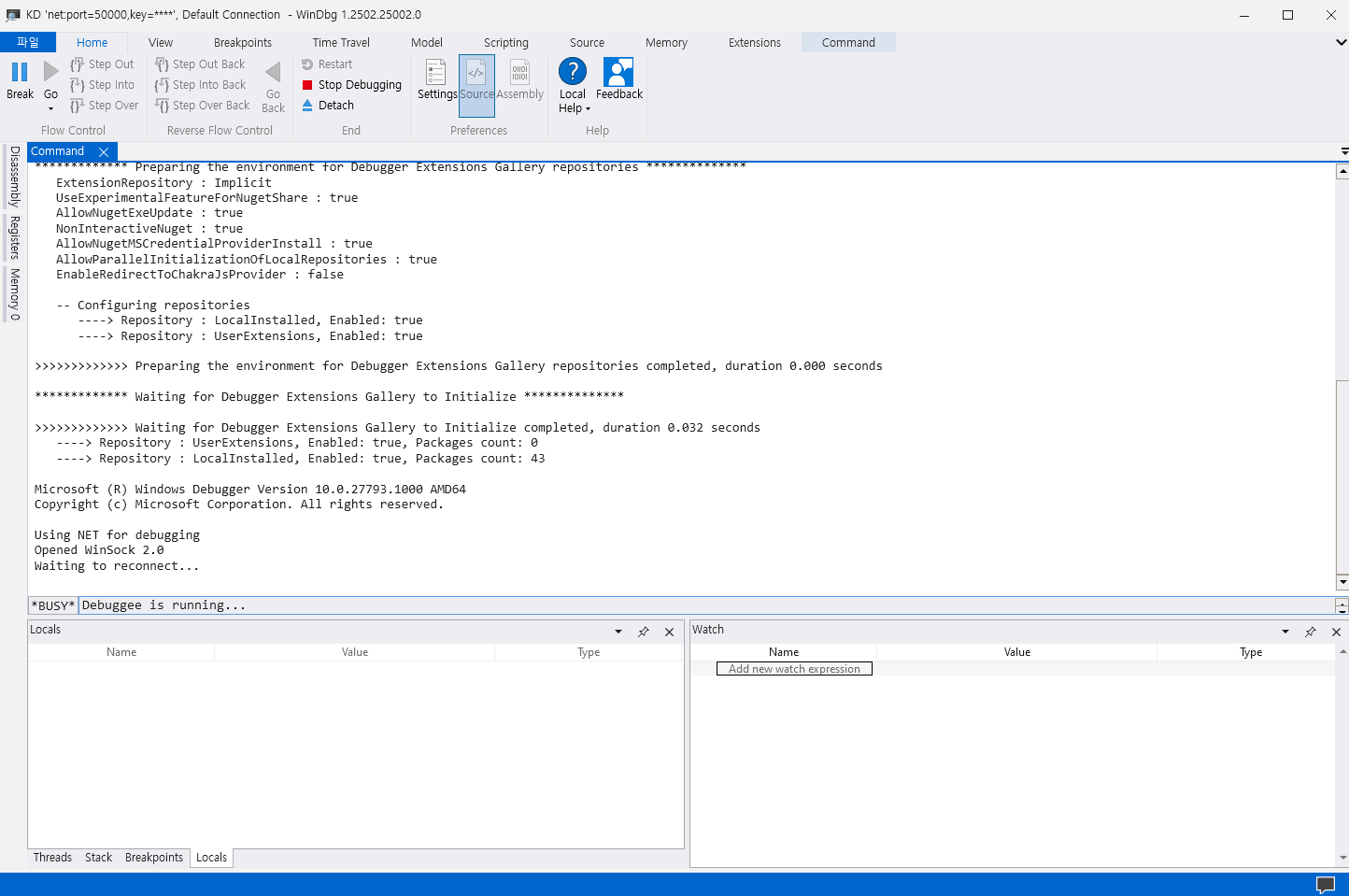Viewport: 1349px width, 896px height.
Task: Click command scrollbar up arrow
Action: (x=1342, y=172)
